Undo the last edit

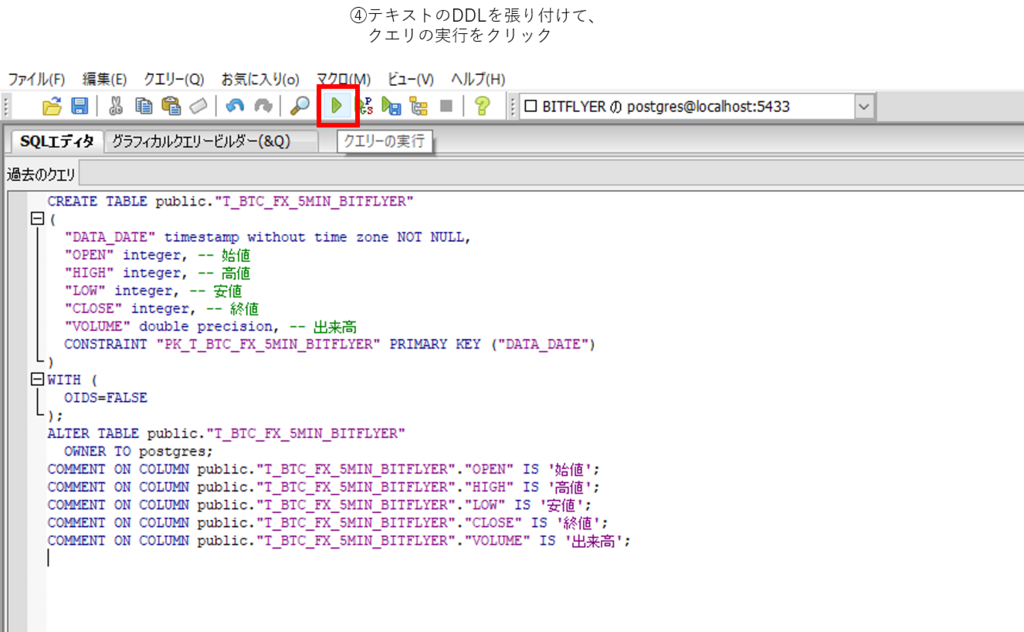coord(235,106)
